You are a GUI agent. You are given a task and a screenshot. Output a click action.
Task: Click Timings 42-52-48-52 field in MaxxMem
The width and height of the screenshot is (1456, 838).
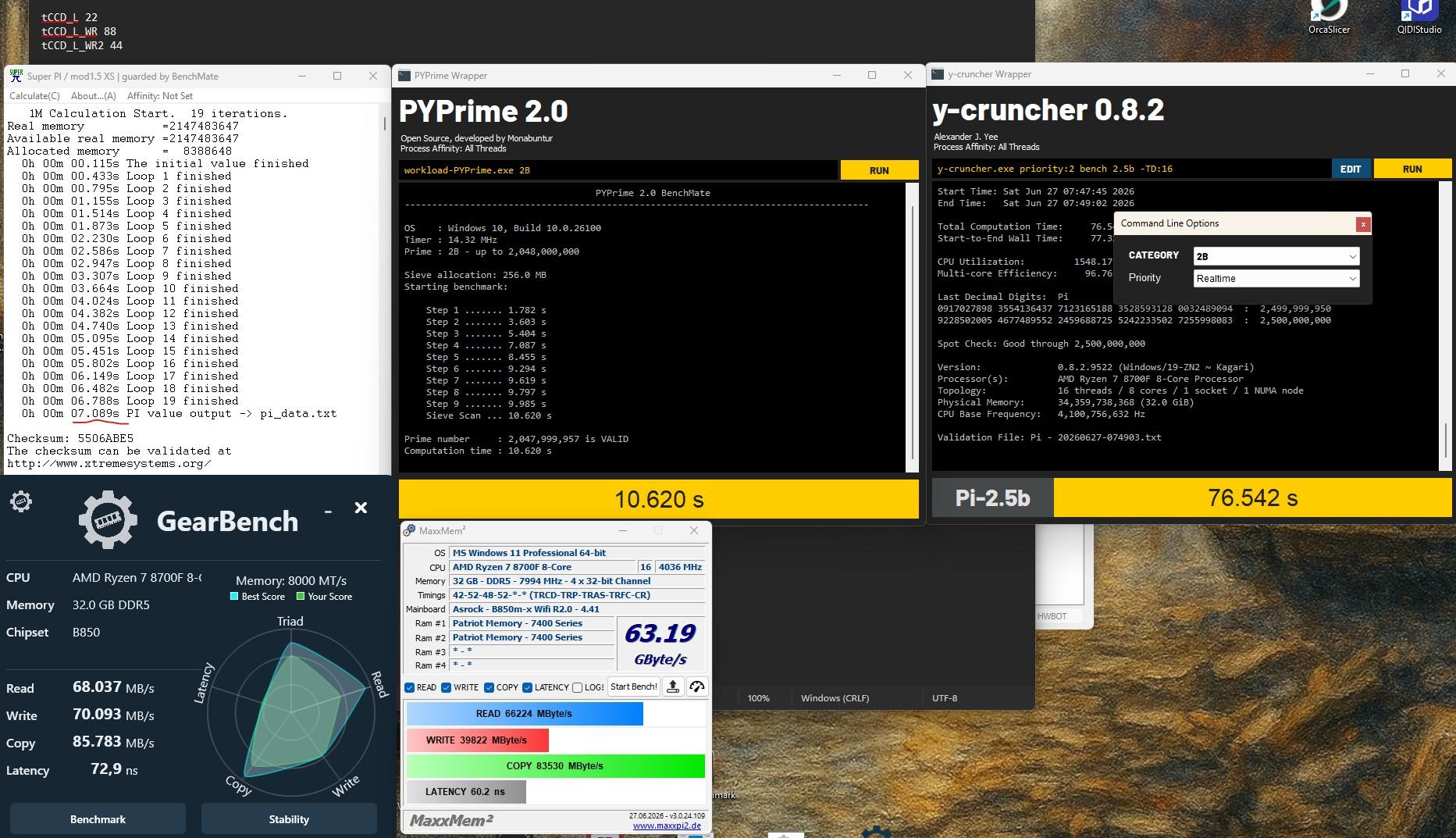pos(577,595)
